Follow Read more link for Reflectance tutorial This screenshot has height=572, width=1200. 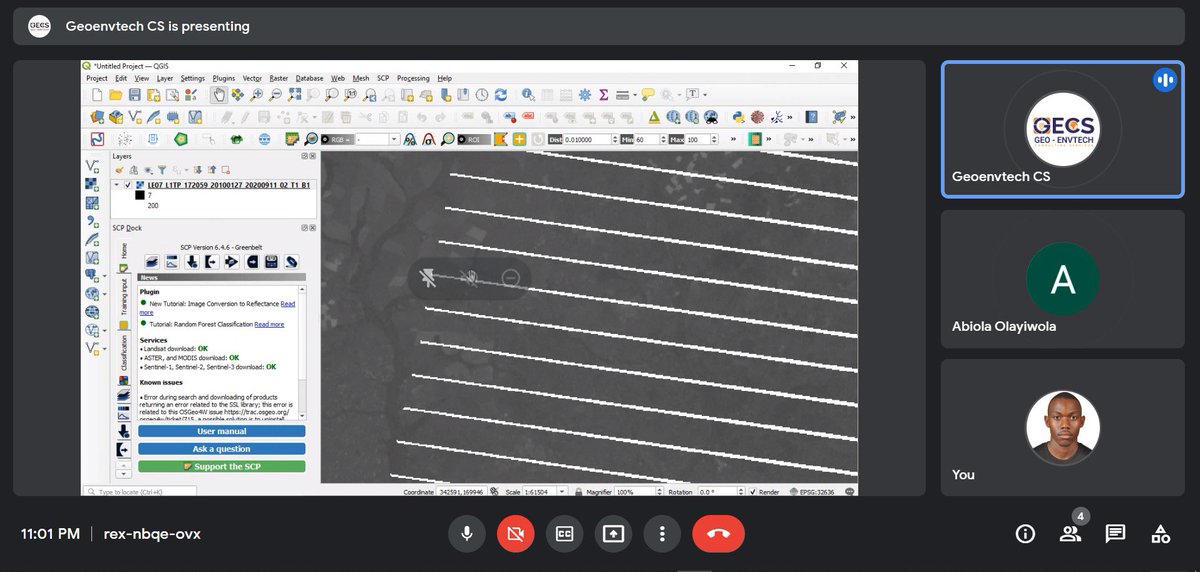click(287, 303)
